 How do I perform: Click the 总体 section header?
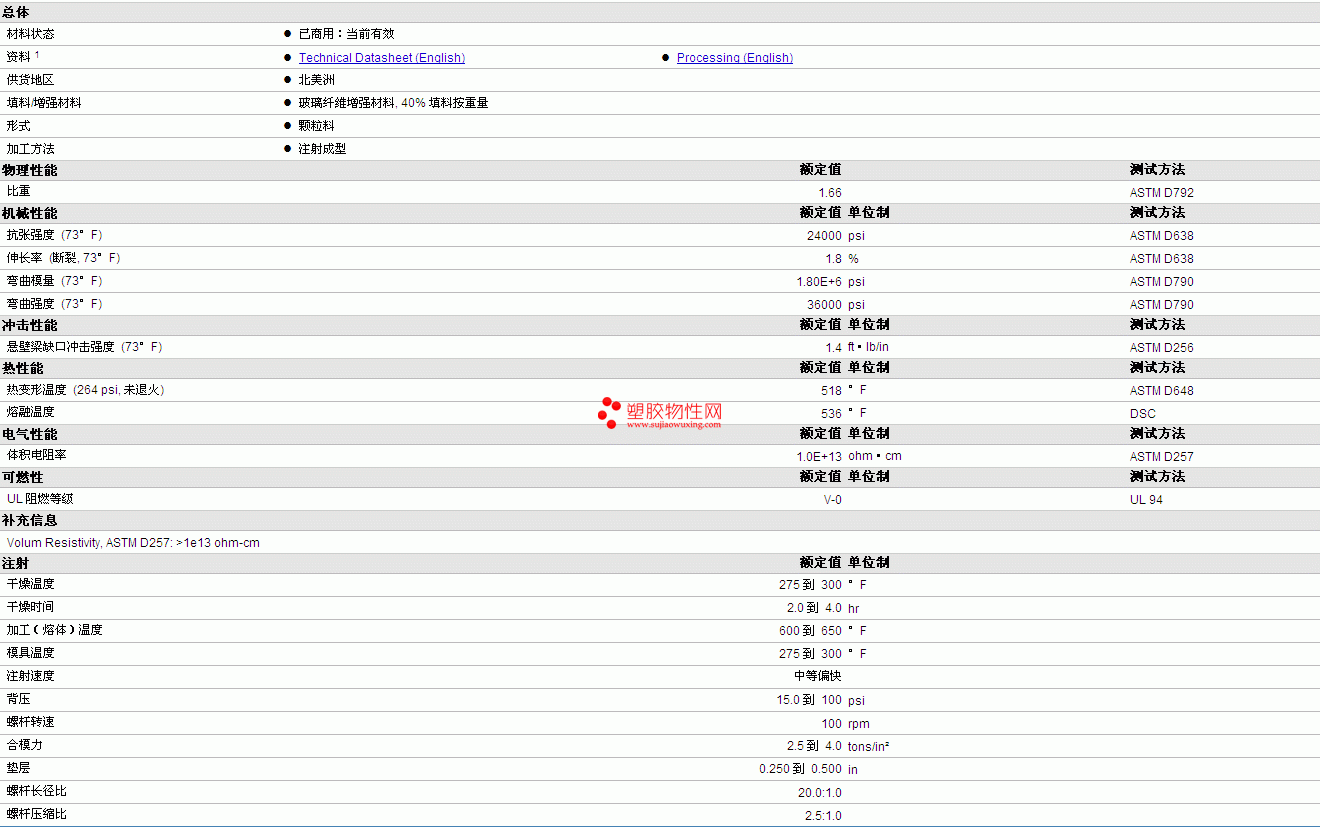(16, 12)
